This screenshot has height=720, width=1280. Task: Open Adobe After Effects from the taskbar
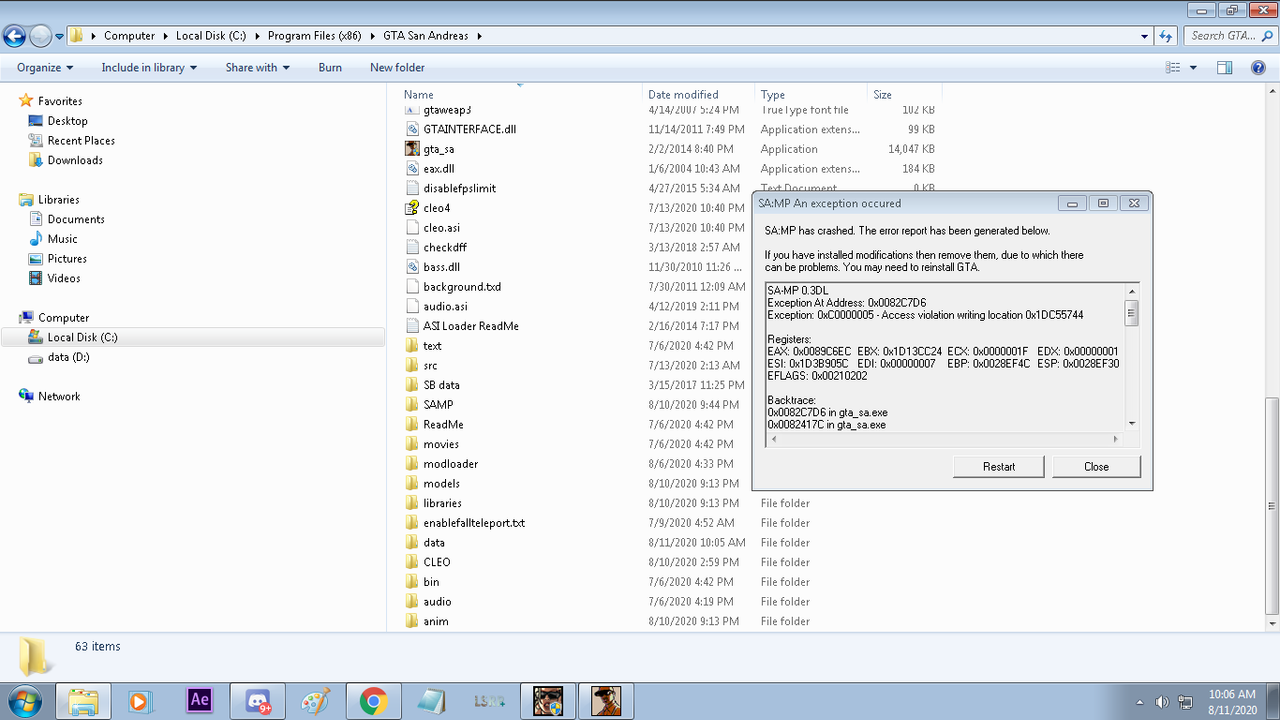pos(199,700)
